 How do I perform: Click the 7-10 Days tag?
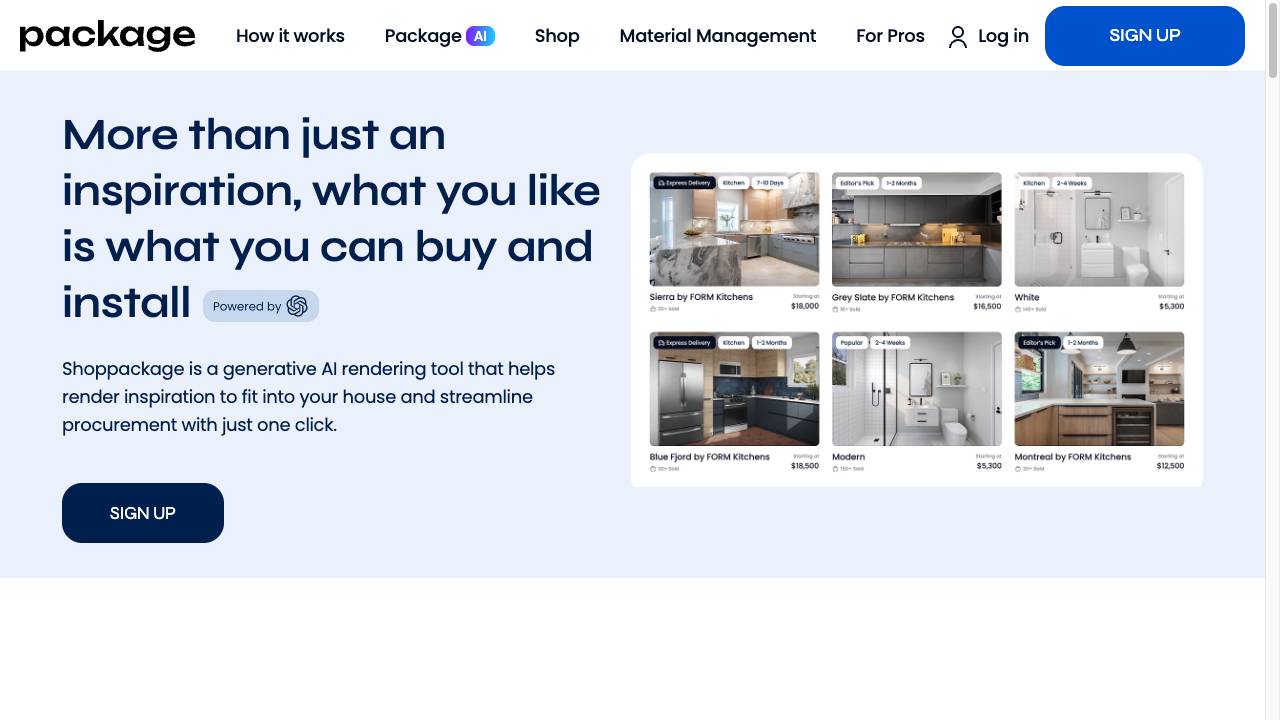coord(770,183)
